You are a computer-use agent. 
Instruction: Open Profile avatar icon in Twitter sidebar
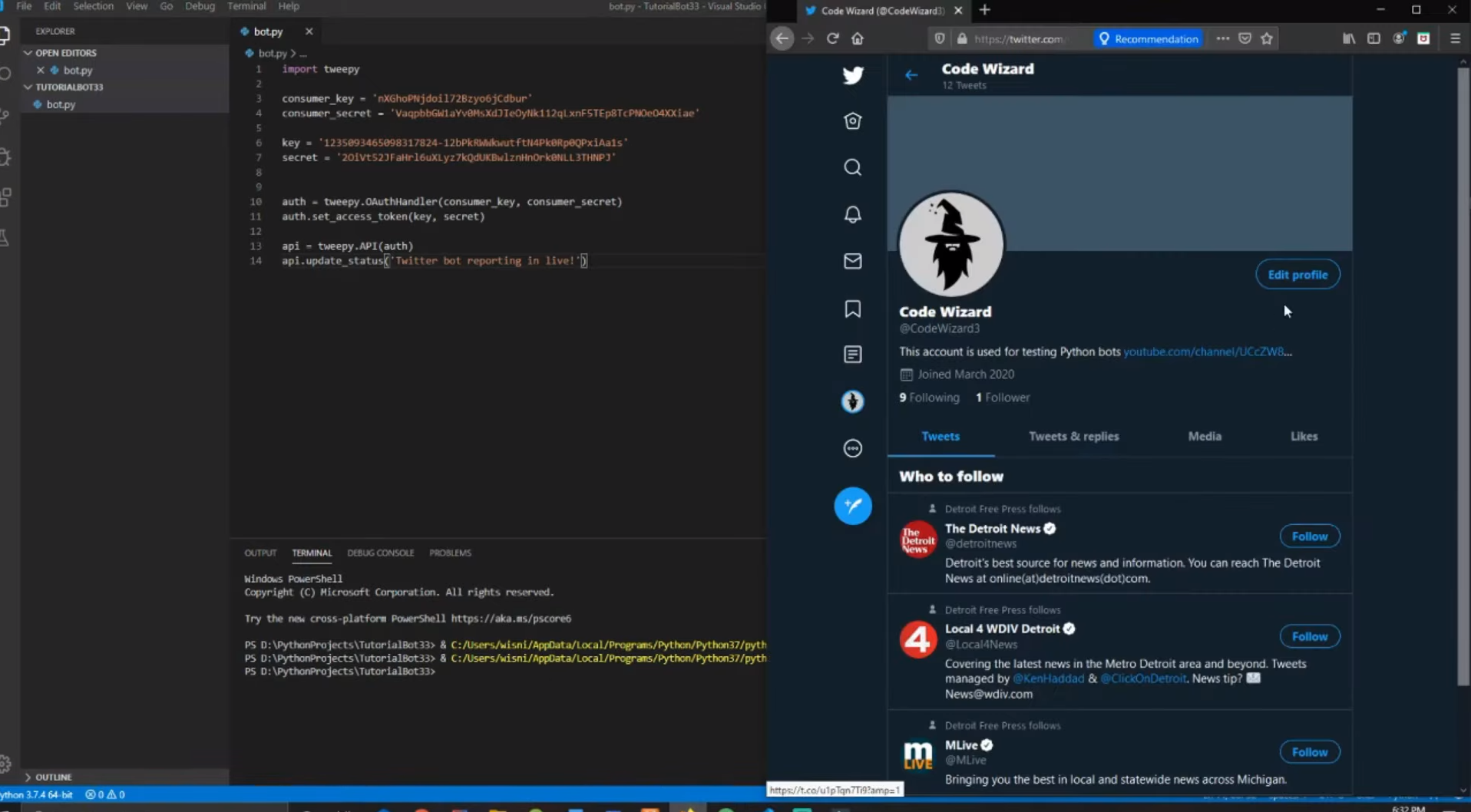tap(853, 401)
